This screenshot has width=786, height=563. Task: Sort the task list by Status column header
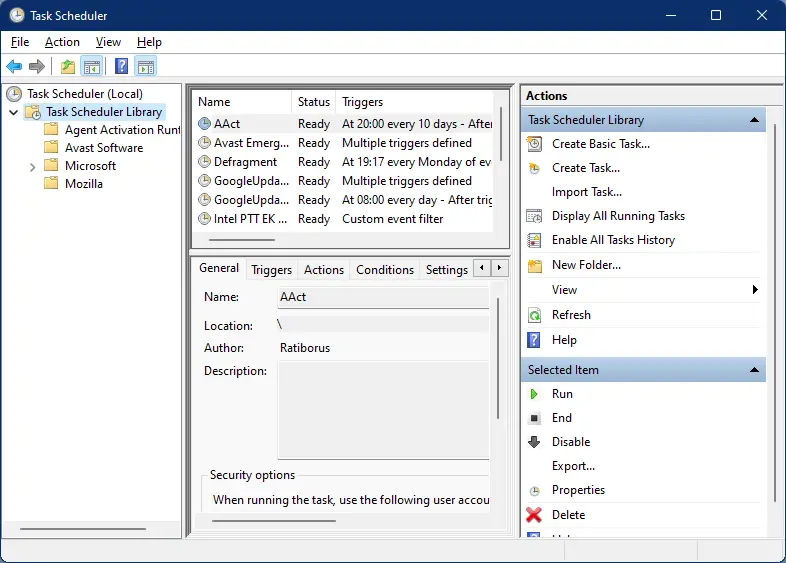coord(313,102)
